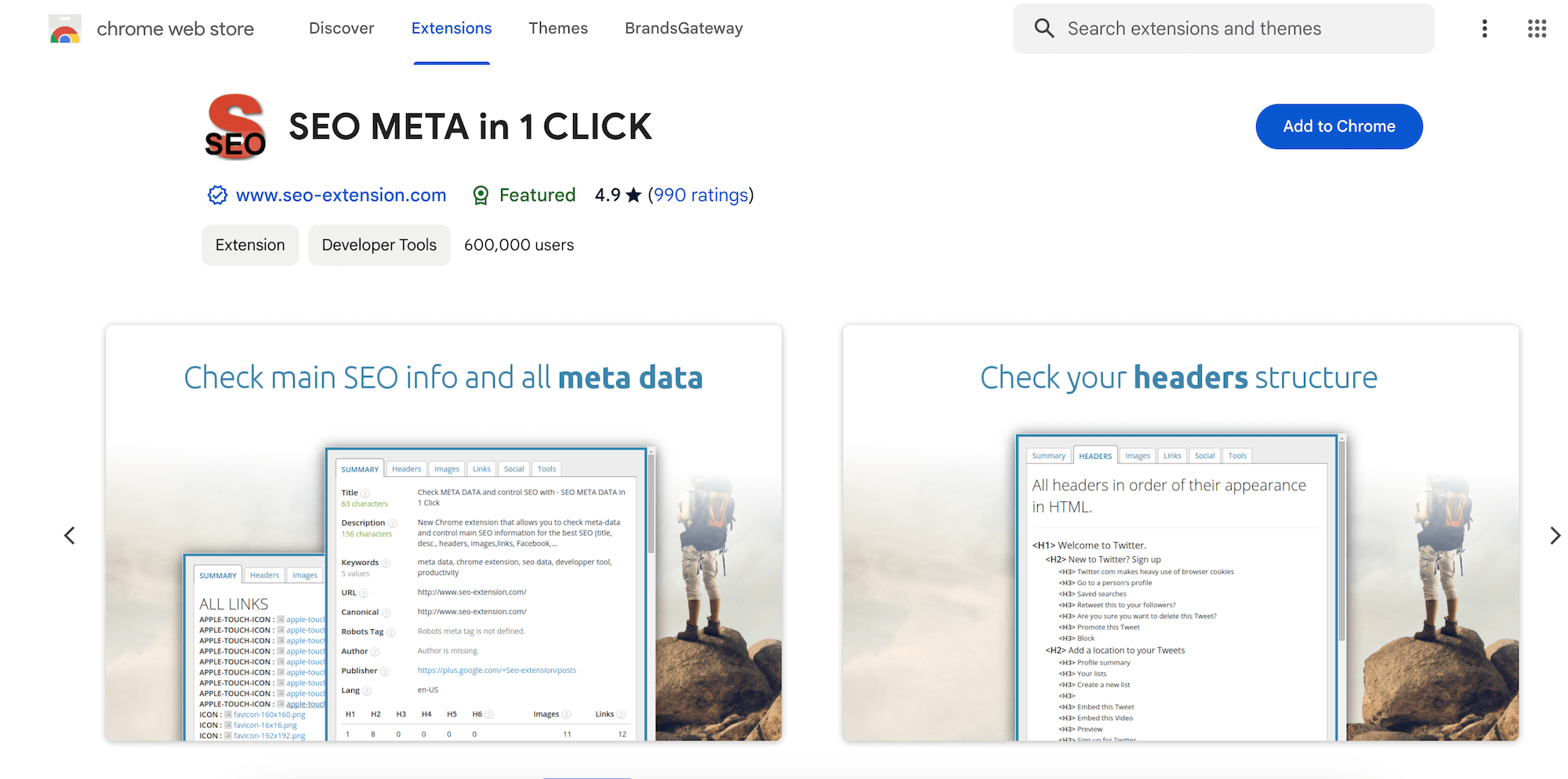The image size is (1568, 779).
Task: Click the chrome web store title
Action: pyautogui.click(x=176, y=29)
